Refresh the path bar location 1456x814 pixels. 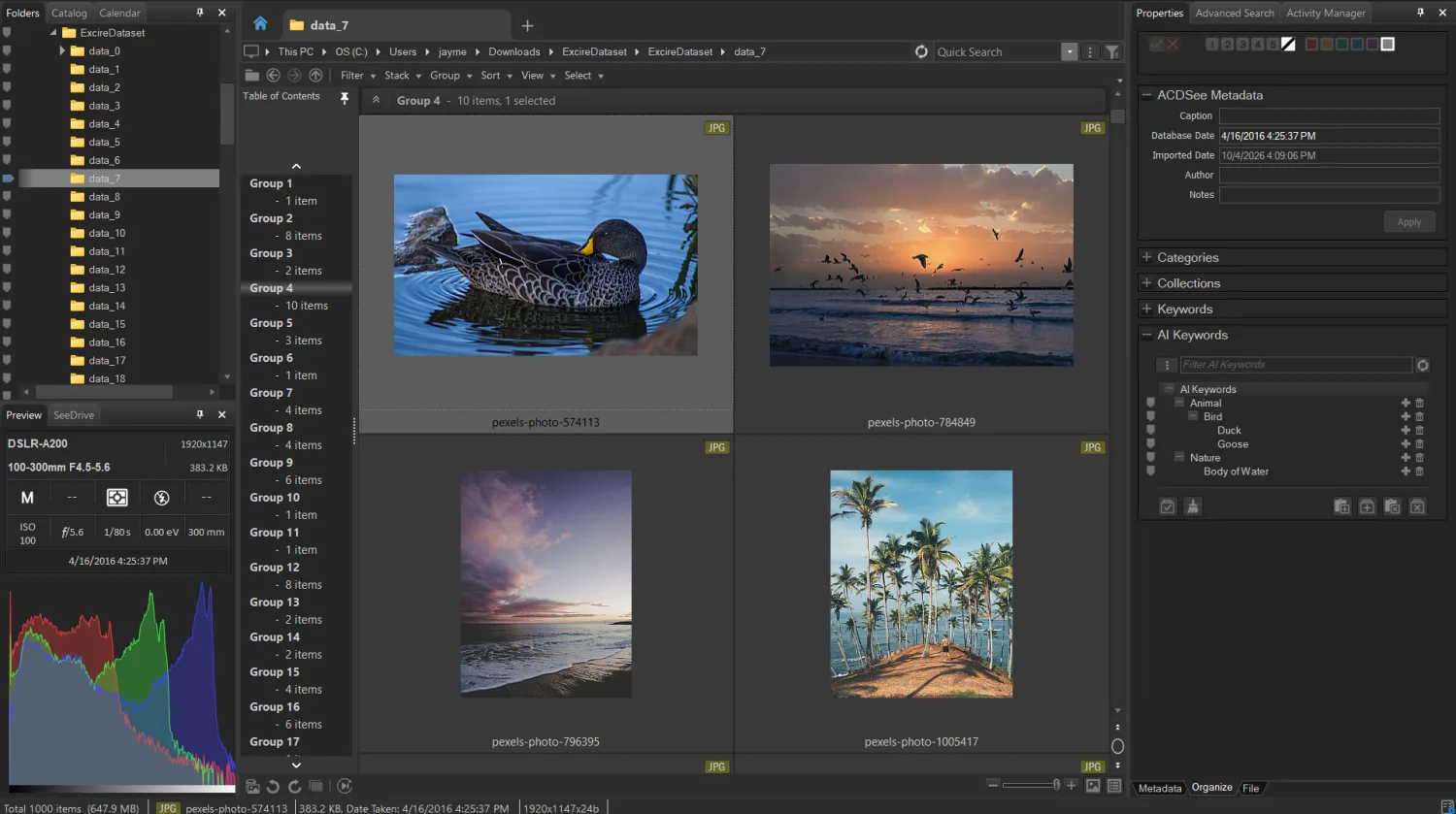pos(921,51)
